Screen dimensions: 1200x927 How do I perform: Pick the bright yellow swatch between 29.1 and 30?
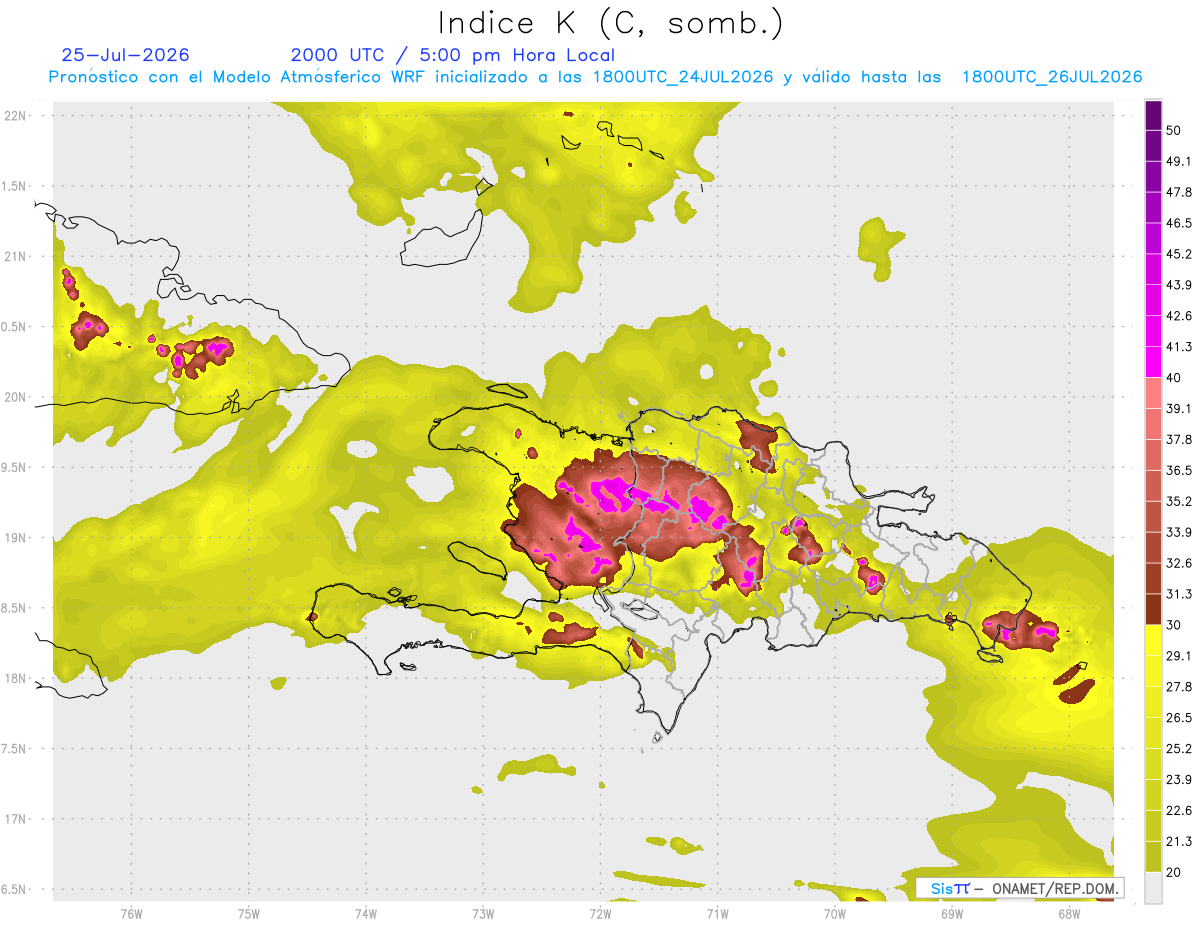point(1153,640)
